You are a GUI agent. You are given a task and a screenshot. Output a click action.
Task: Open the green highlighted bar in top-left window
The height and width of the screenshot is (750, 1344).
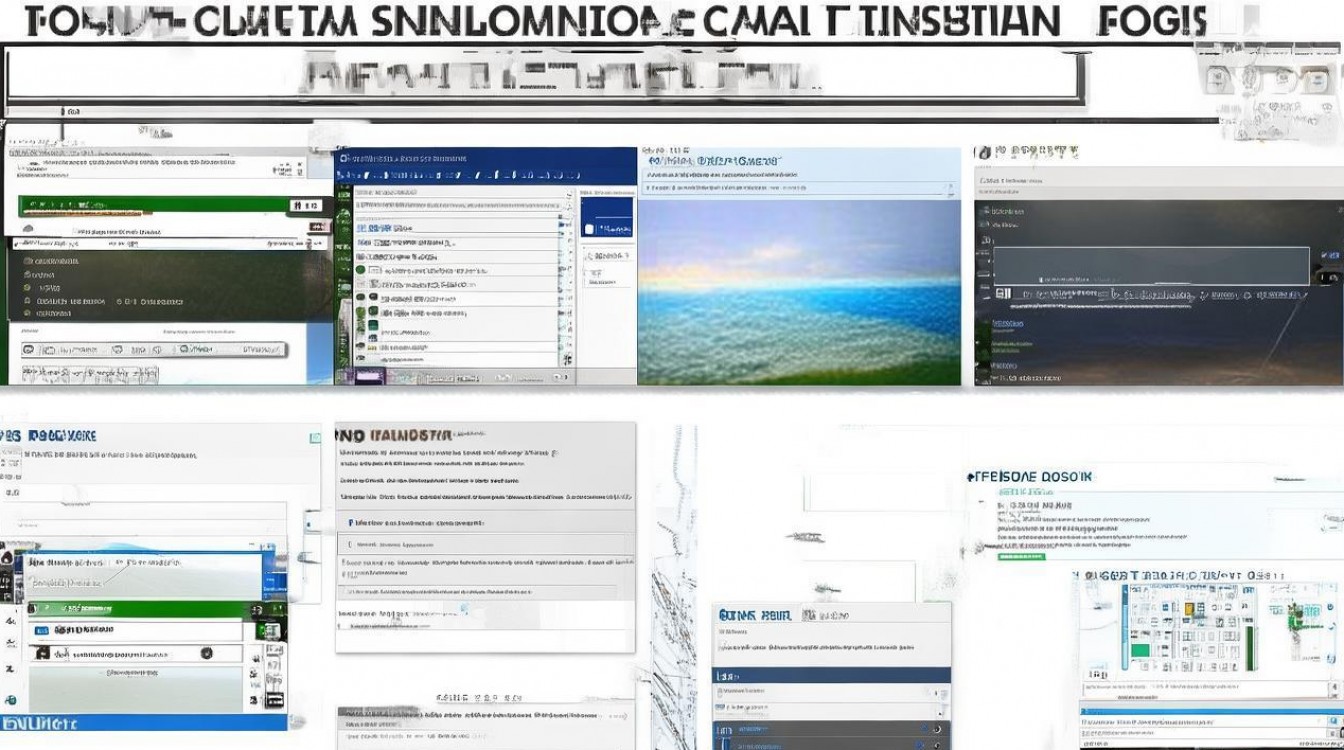point(150,207)
